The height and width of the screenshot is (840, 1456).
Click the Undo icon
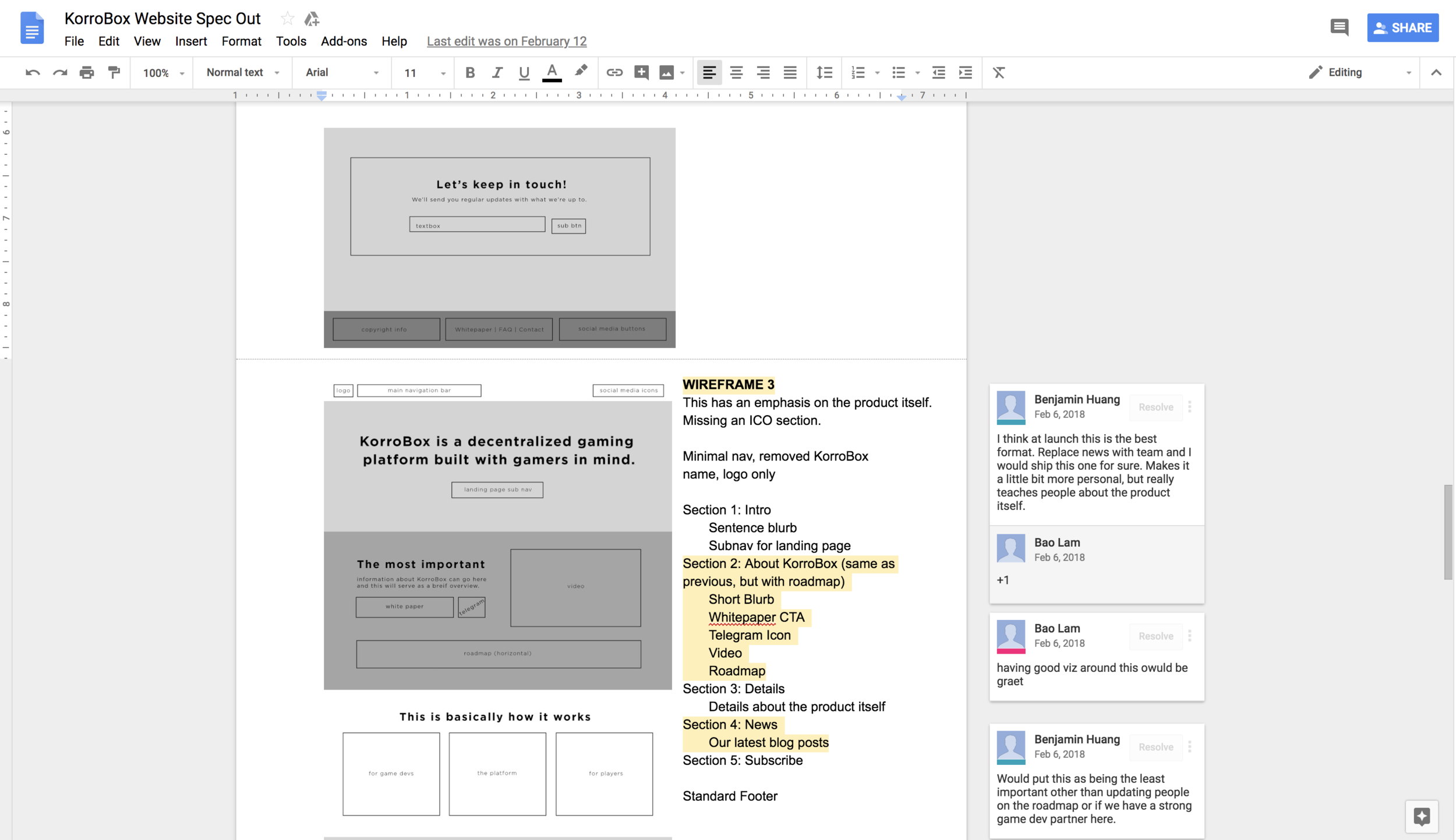(x=33, y=73)
